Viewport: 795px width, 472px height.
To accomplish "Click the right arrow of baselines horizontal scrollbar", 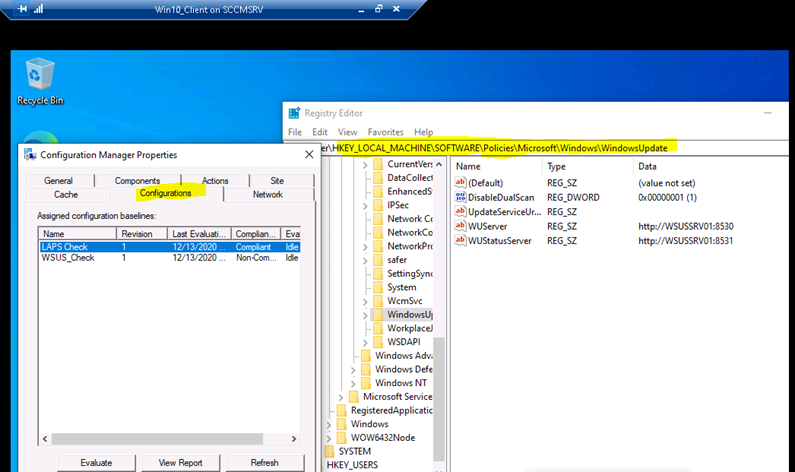I will click(294, 439).
